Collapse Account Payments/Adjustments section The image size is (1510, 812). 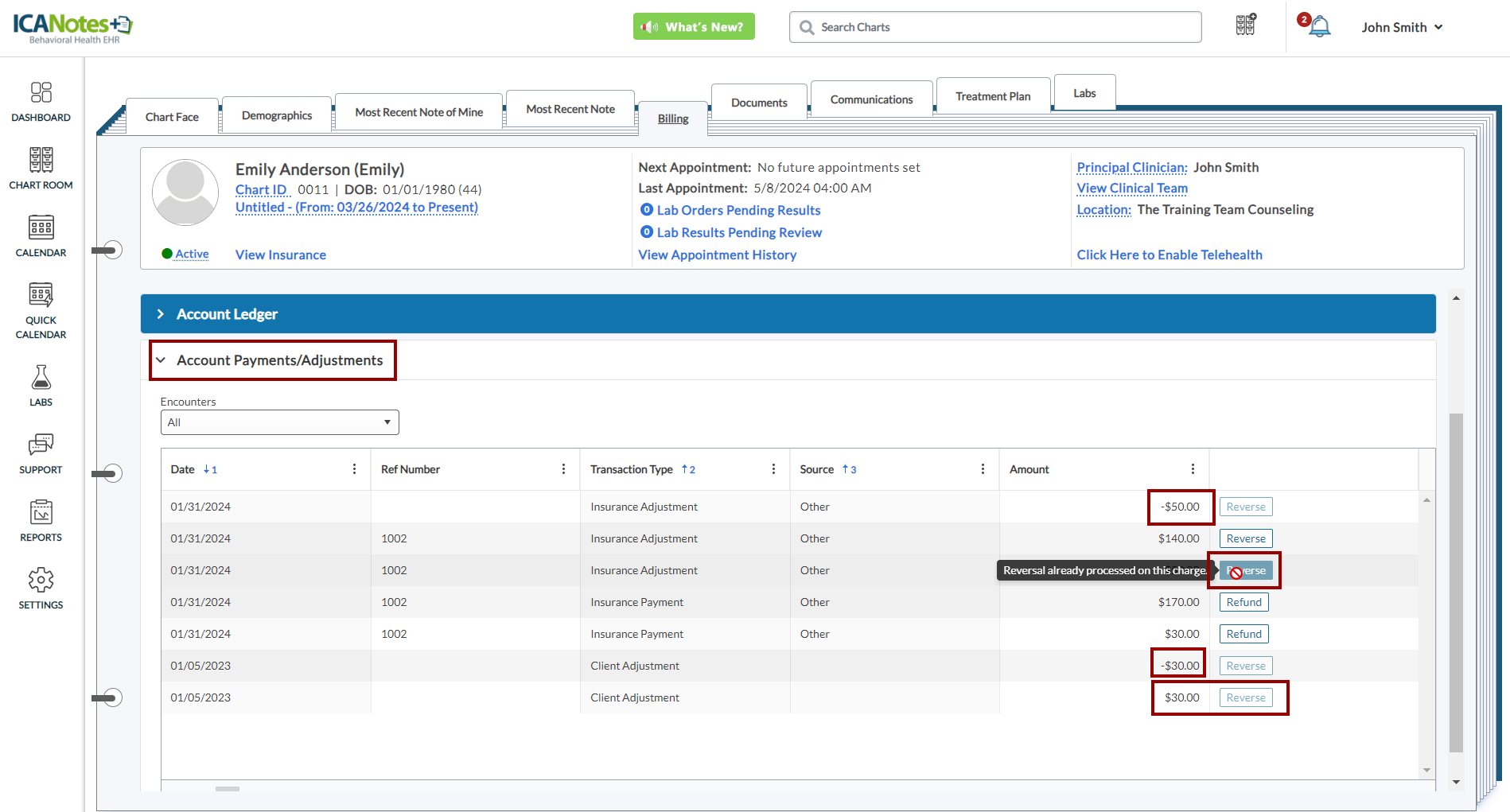(x=161, y=360)
